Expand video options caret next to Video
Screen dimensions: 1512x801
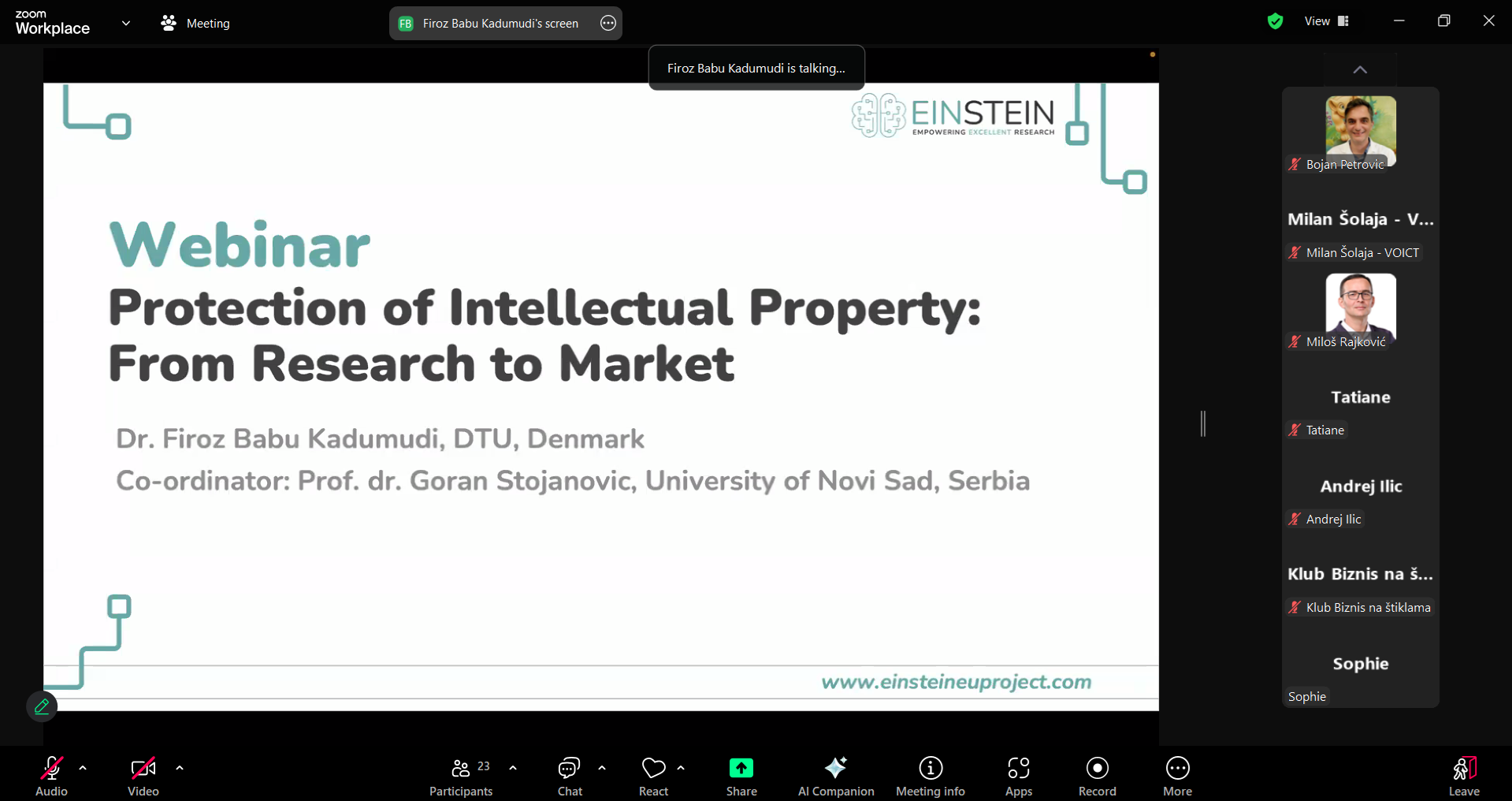coord(180,768)
